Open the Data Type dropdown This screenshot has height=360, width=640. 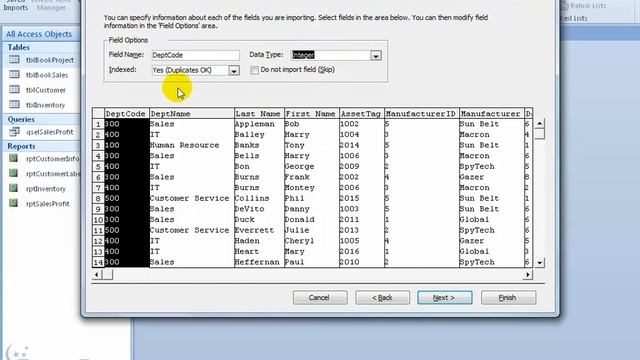click(376, 56)
